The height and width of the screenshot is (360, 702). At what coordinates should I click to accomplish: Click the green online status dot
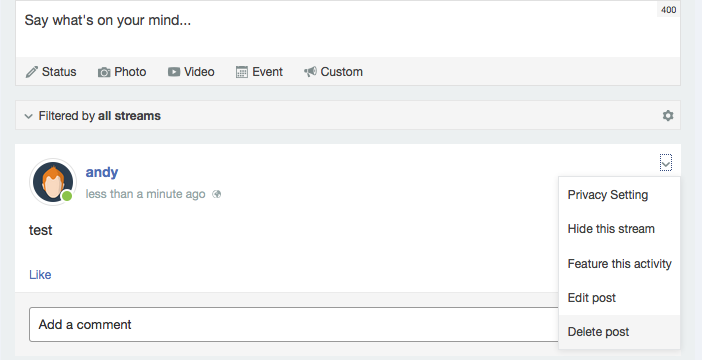67,196
